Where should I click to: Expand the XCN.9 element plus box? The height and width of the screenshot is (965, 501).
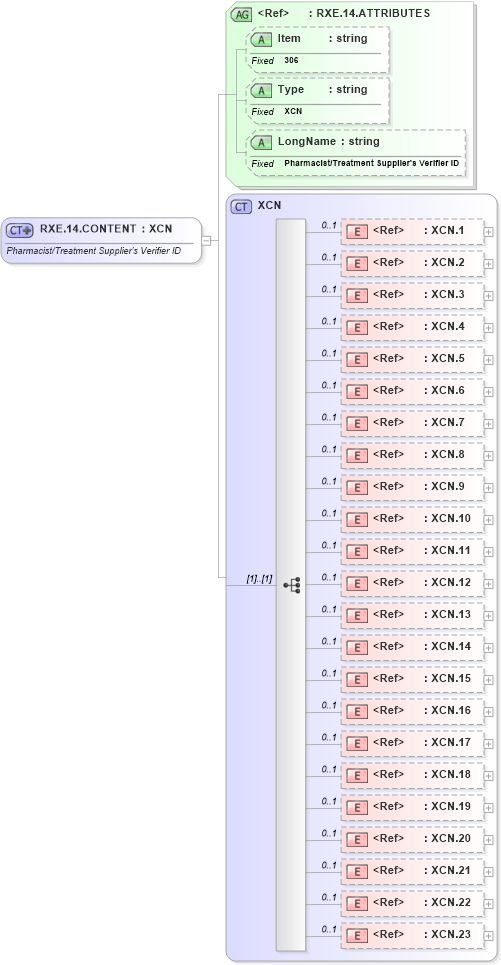click(x=488, y=488)
